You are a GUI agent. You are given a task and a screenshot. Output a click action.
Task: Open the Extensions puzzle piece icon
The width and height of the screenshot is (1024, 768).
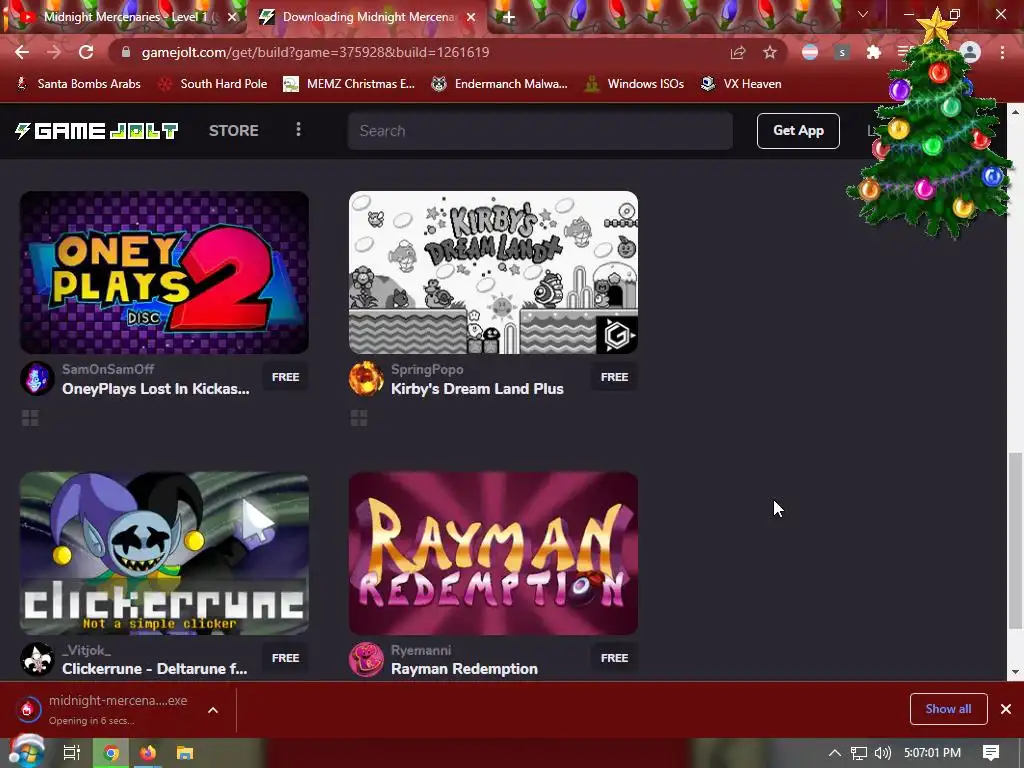pos(874,52)
